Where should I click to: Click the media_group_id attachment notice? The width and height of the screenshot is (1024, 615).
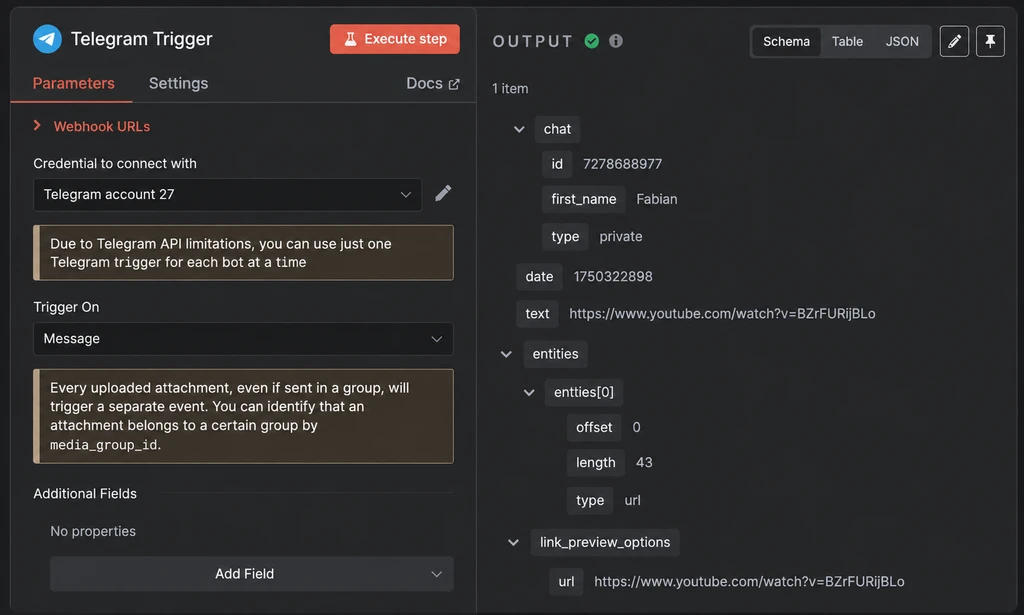[x=243, y=417]
